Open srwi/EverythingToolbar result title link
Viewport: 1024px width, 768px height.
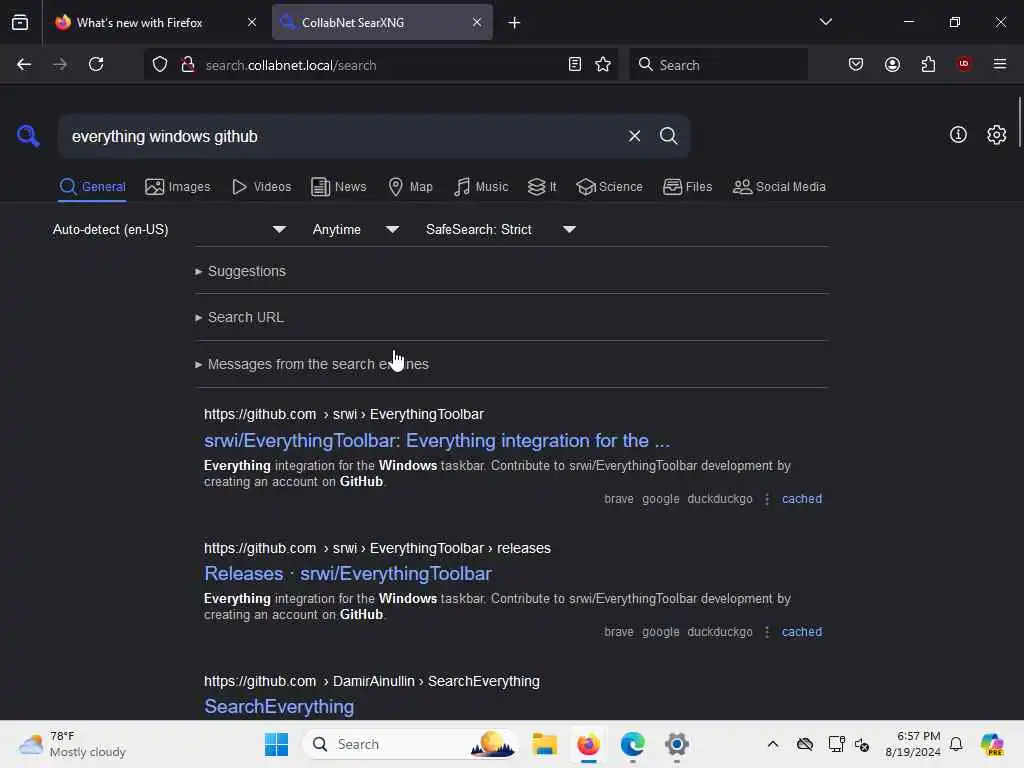(437, 441)
